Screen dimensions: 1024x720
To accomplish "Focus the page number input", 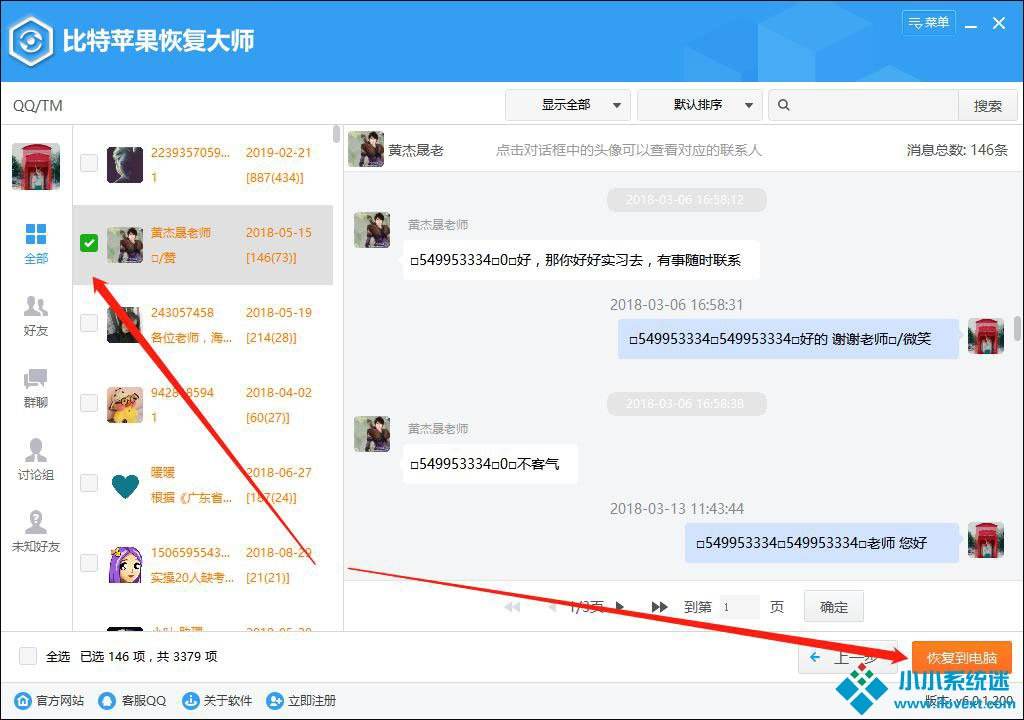I will pyautogui.click(x=739, y=607).
